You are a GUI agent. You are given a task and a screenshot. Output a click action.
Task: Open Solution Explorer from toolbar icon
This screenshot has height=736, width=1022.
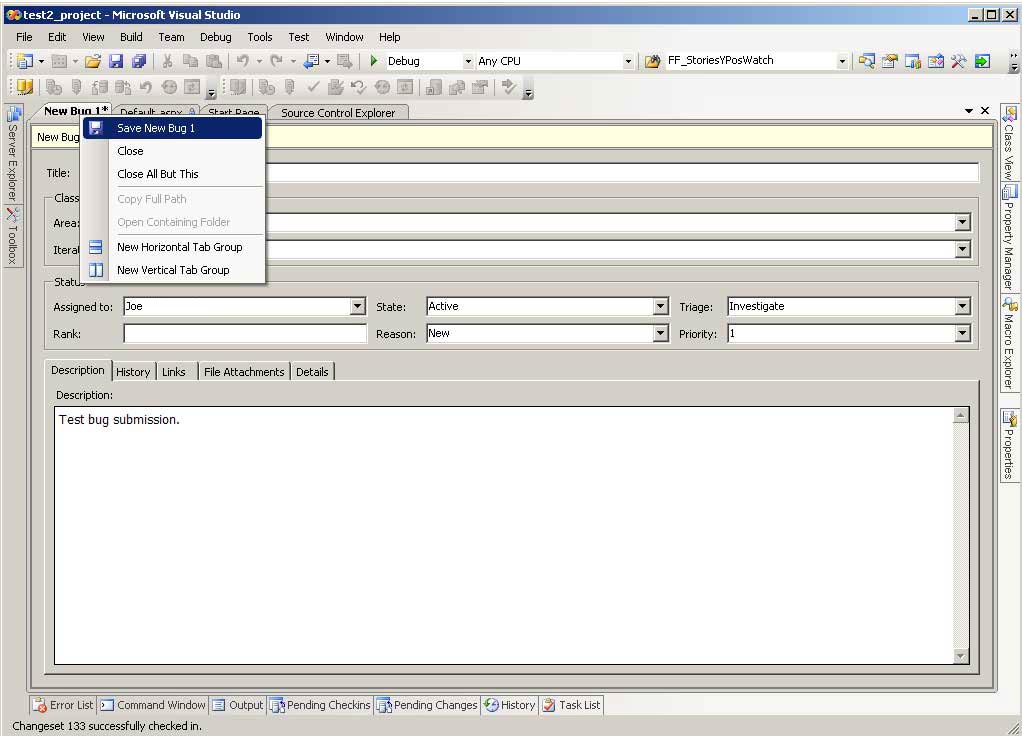pos(866,61)
